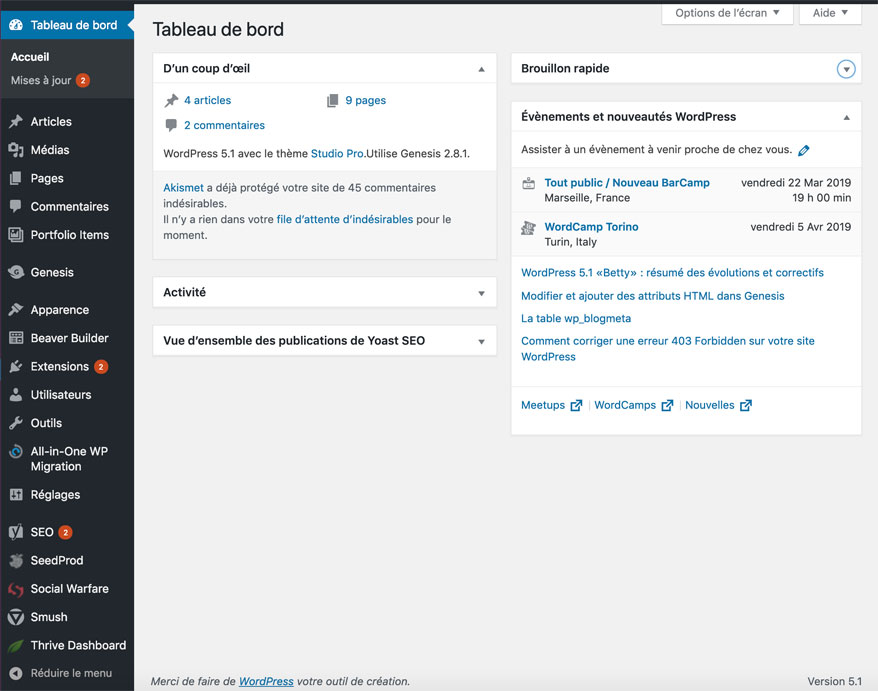Open the Aide help dropdown
878x691 pixels.
pyautogui.click(x=830, y=13)
